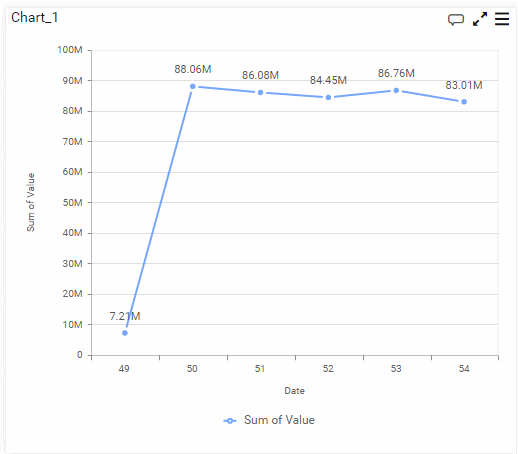
Task: Select the 86.08M data point
Action: click(260, 92)
